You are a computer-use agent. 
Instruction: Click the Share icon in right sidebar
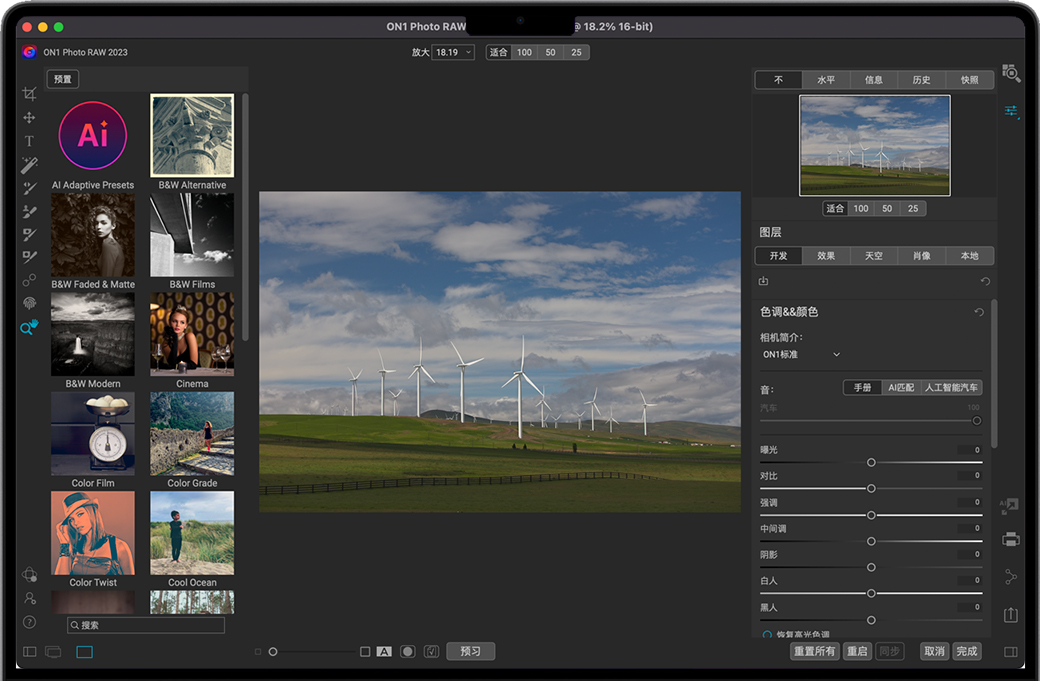(1011, 577)
